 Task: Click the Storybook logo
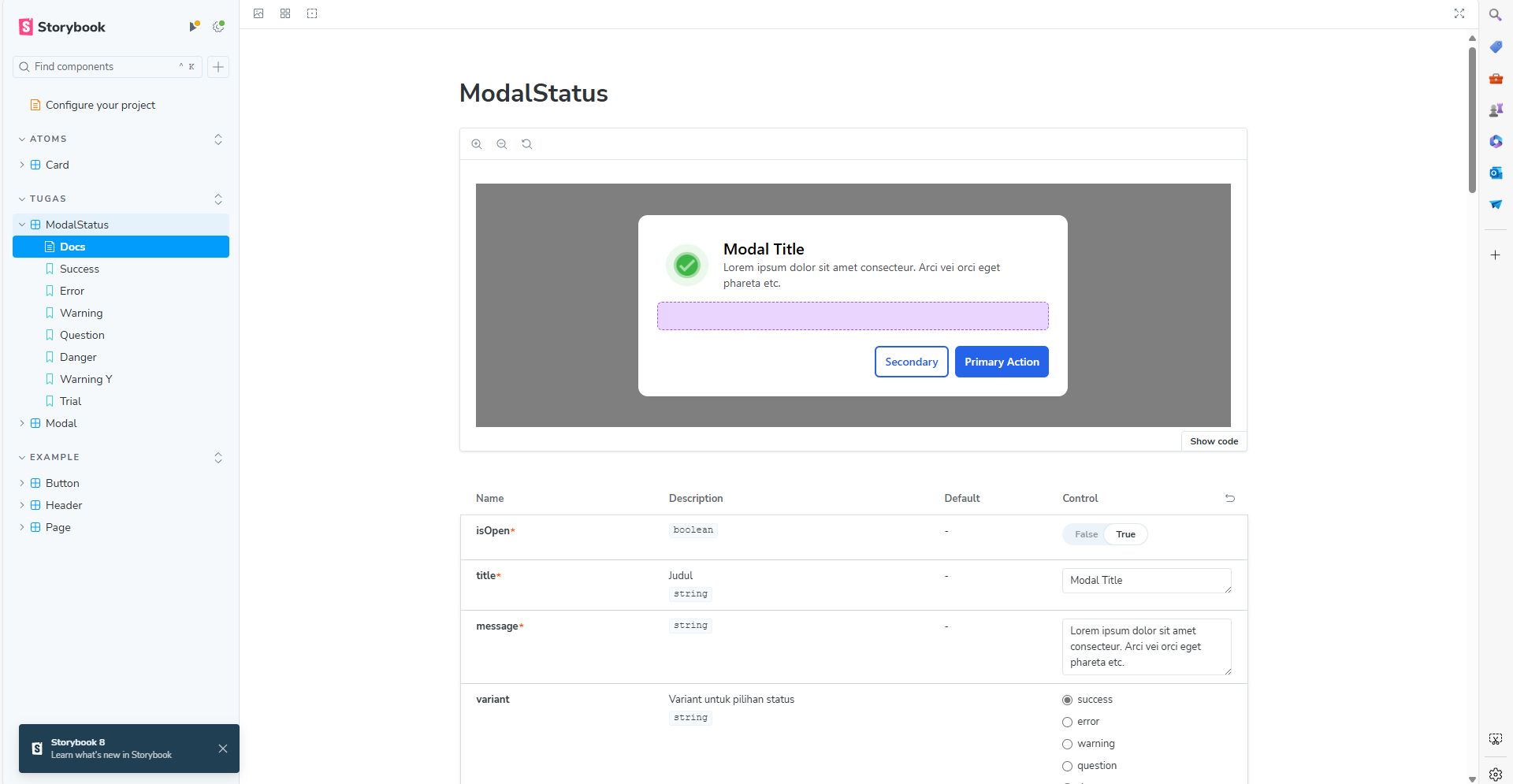(62, 27)
